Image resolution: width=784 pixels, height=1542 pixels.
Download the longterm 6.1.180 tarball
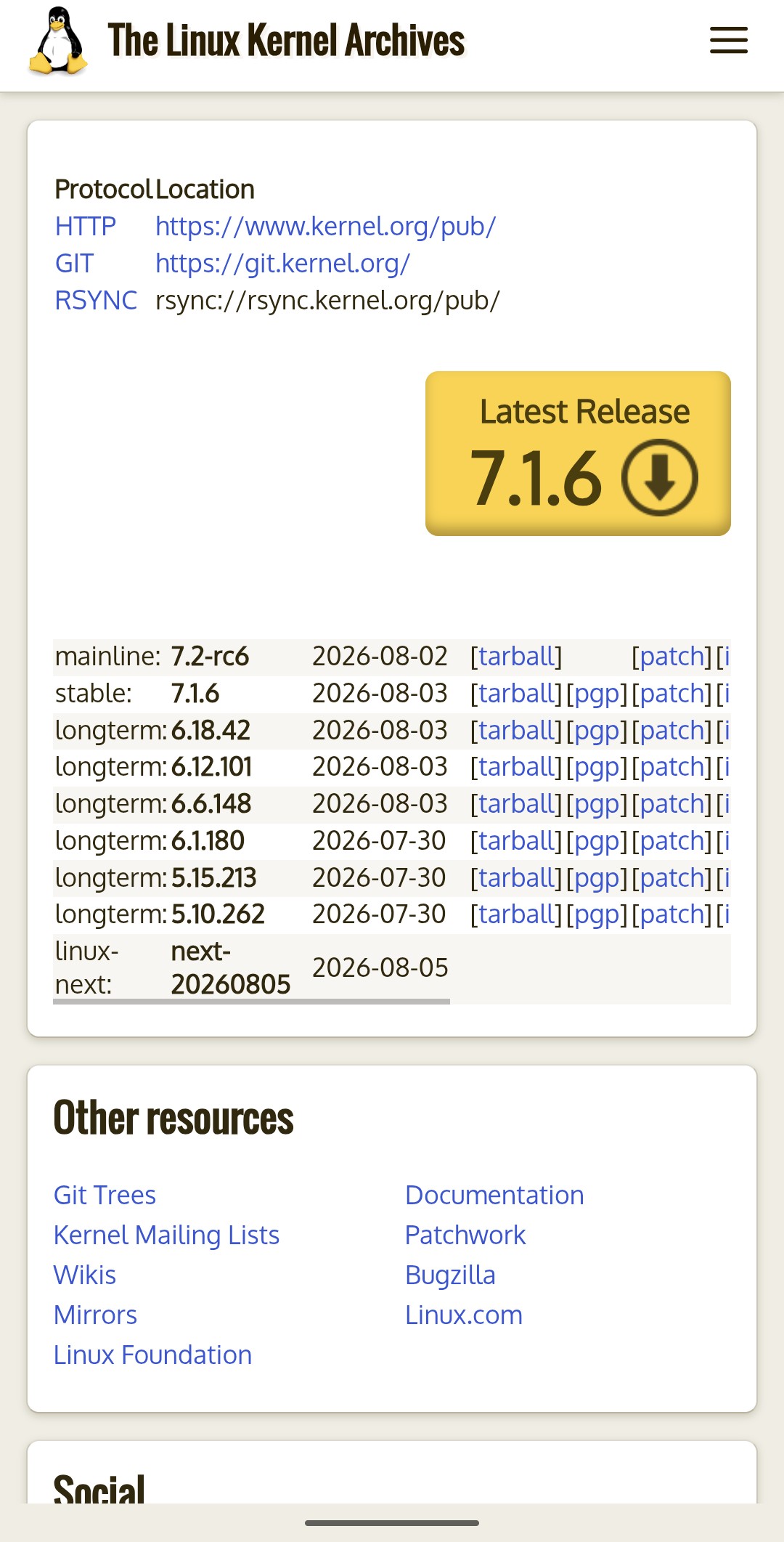pyautogui.click(x=516, y=841)
